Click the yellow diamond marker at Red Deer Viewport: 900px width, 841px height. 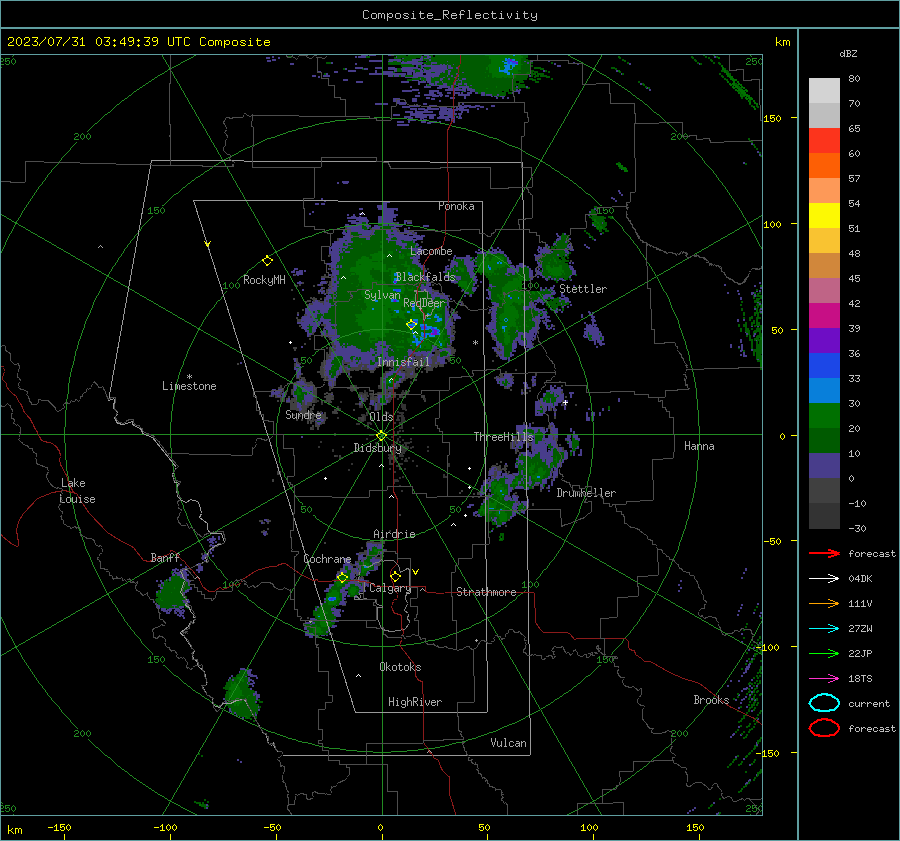(x=412, y=324)
